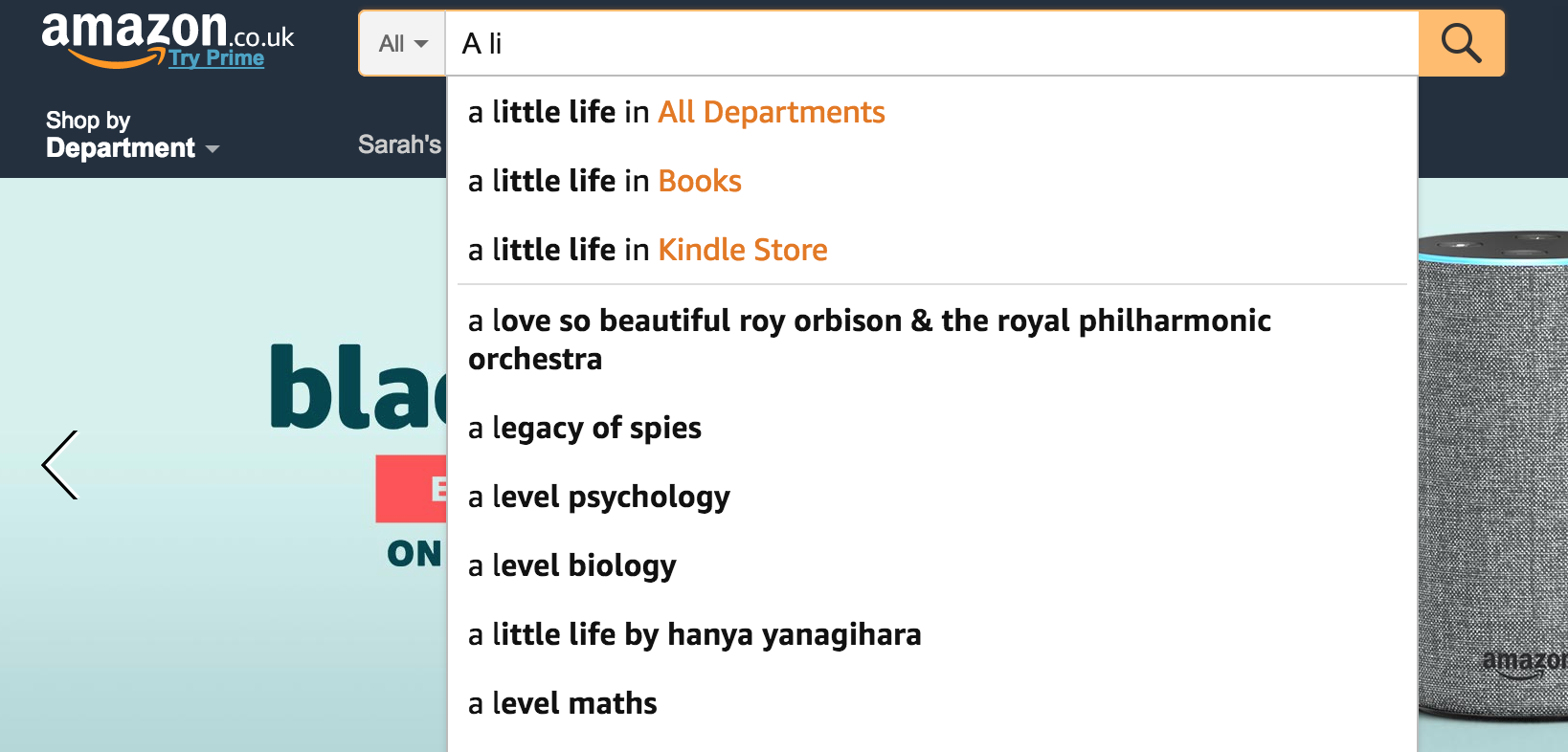Image resolution: width=1568 pixels, height=752 pixels.
Task: Select 'a legacy of spies' suggestion
Action: (x=931, y=428)
